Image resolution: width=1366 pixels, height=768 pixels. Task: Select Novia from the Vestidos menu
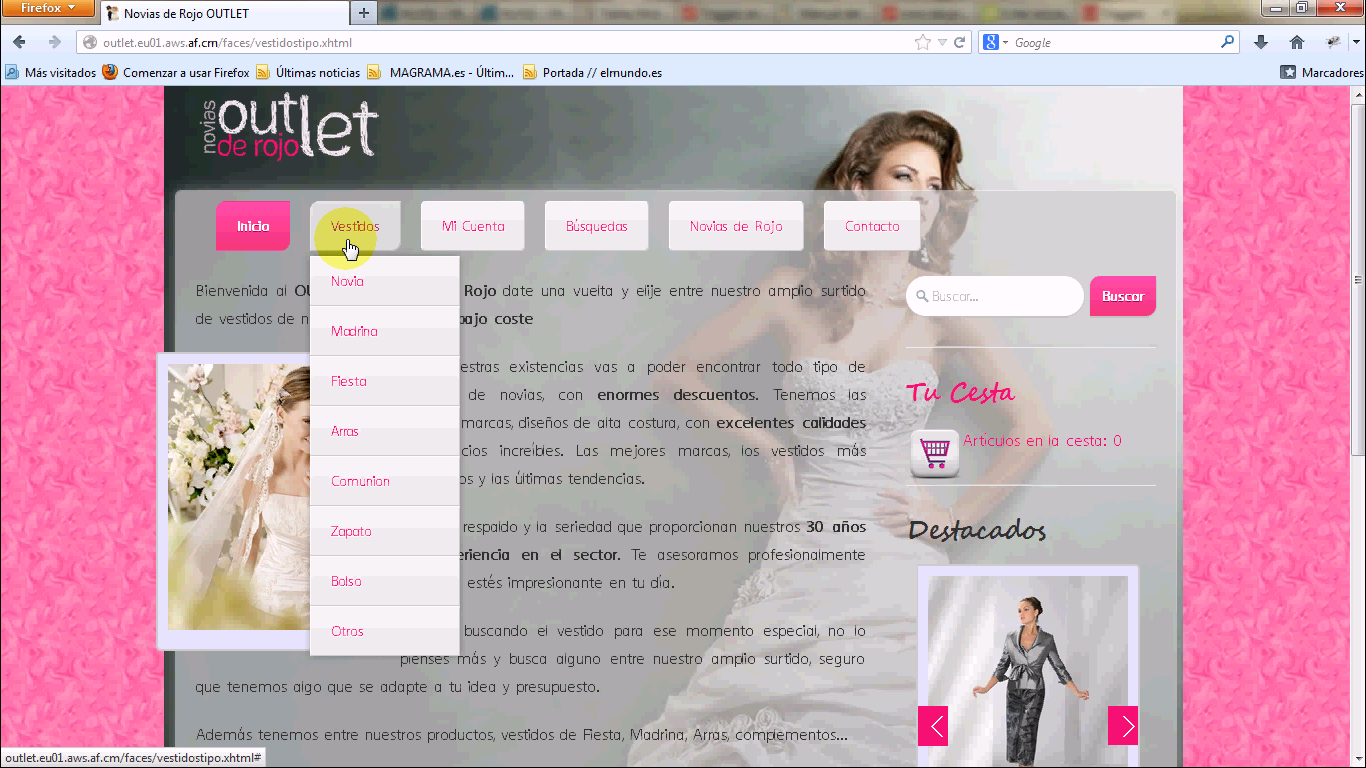tap(348, 282)
